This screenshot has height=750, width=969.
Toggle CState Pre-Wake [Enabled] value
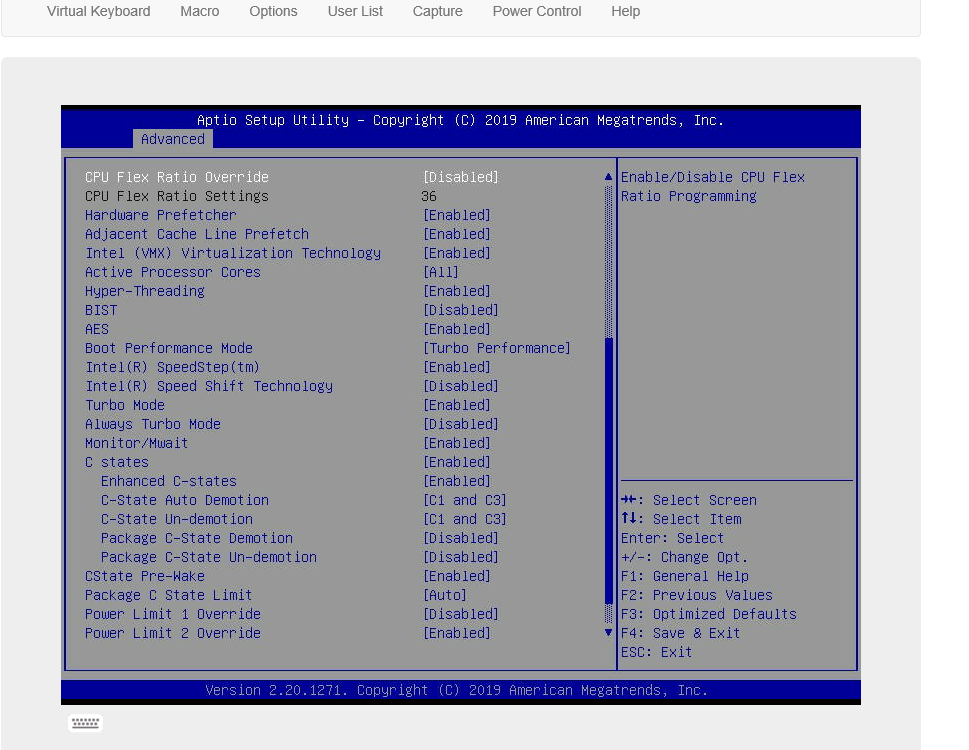457,576
